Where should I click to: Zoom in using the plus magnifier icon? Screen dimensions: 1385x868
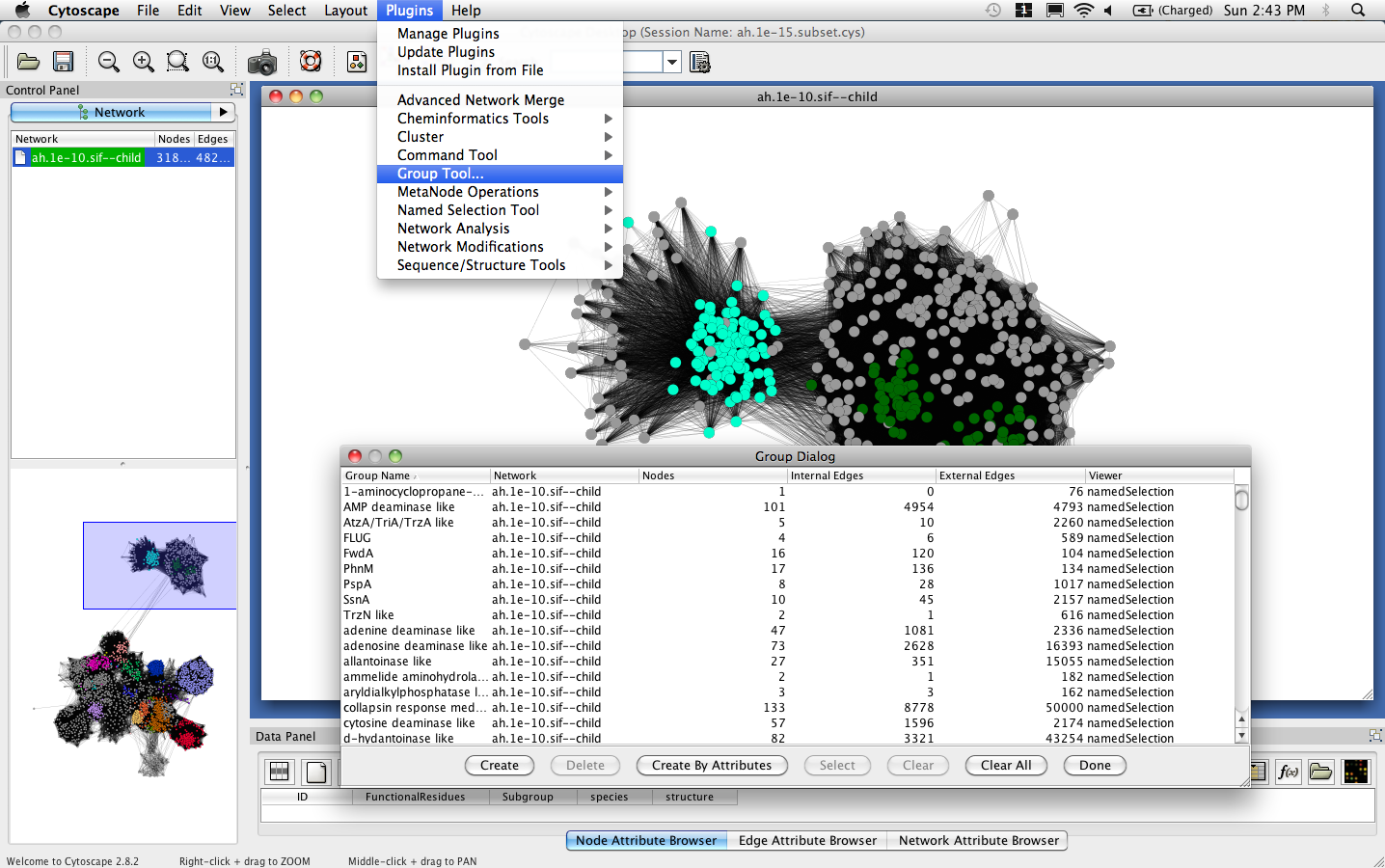point(144,63)
